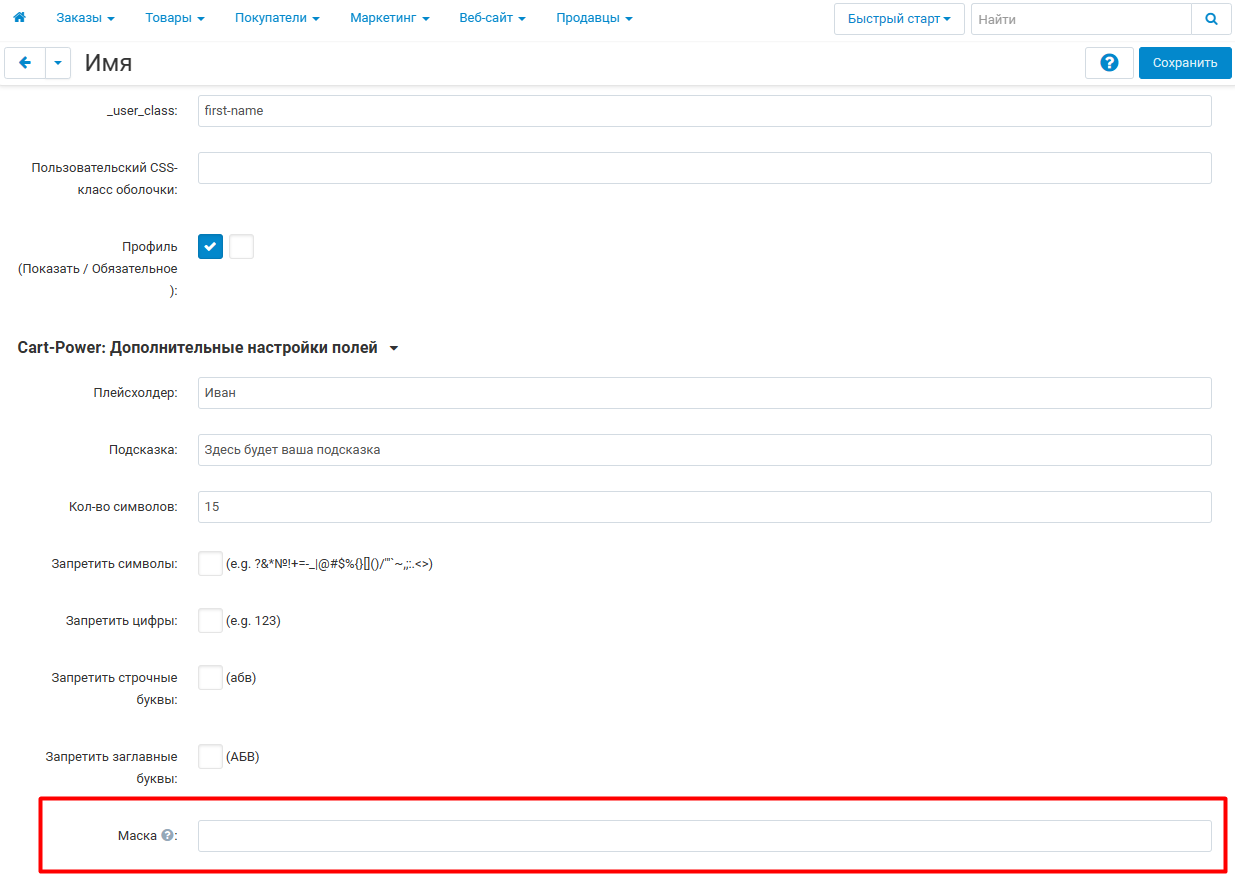
Task: Enable the Запретить символы checkbox
Action: 210,564
